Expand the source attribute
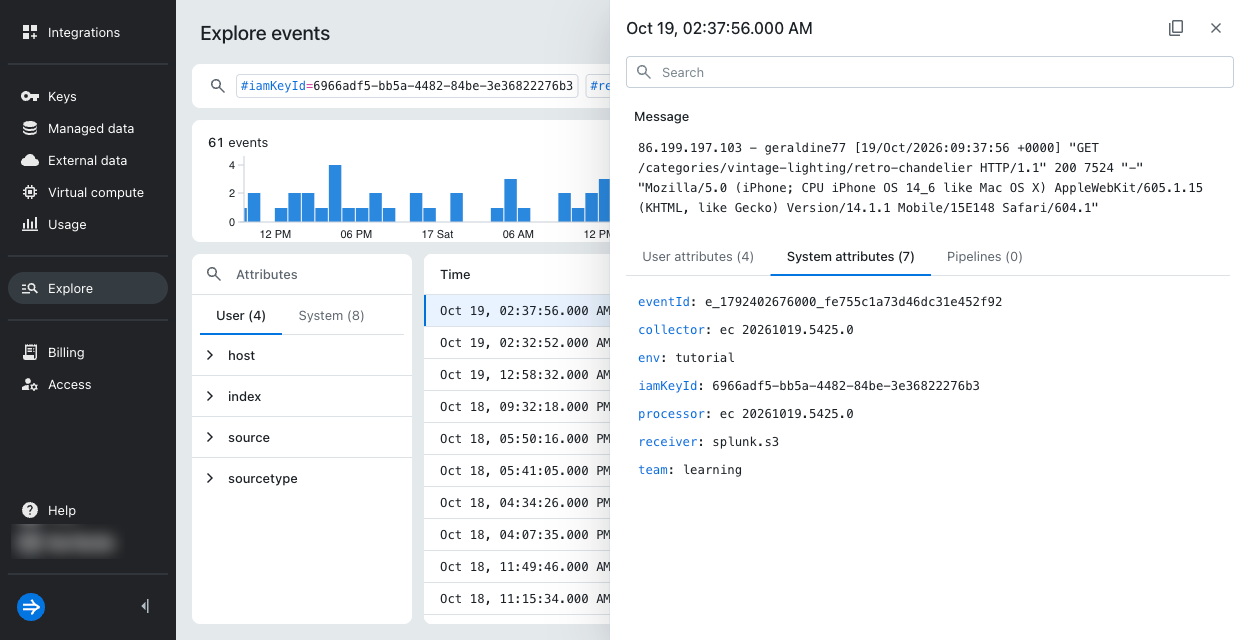This screenshot has width=1250, height=640. (x=302, y=437)
